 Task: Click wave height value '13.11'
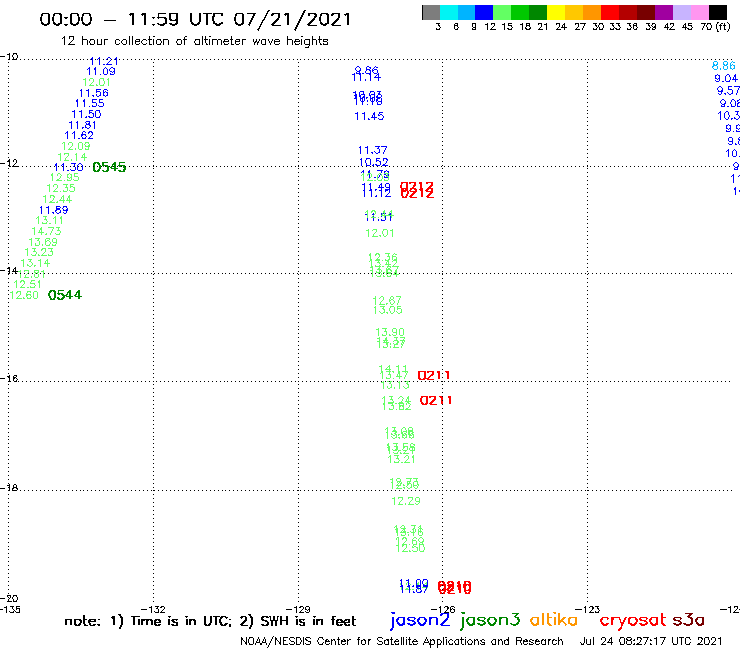50,220
